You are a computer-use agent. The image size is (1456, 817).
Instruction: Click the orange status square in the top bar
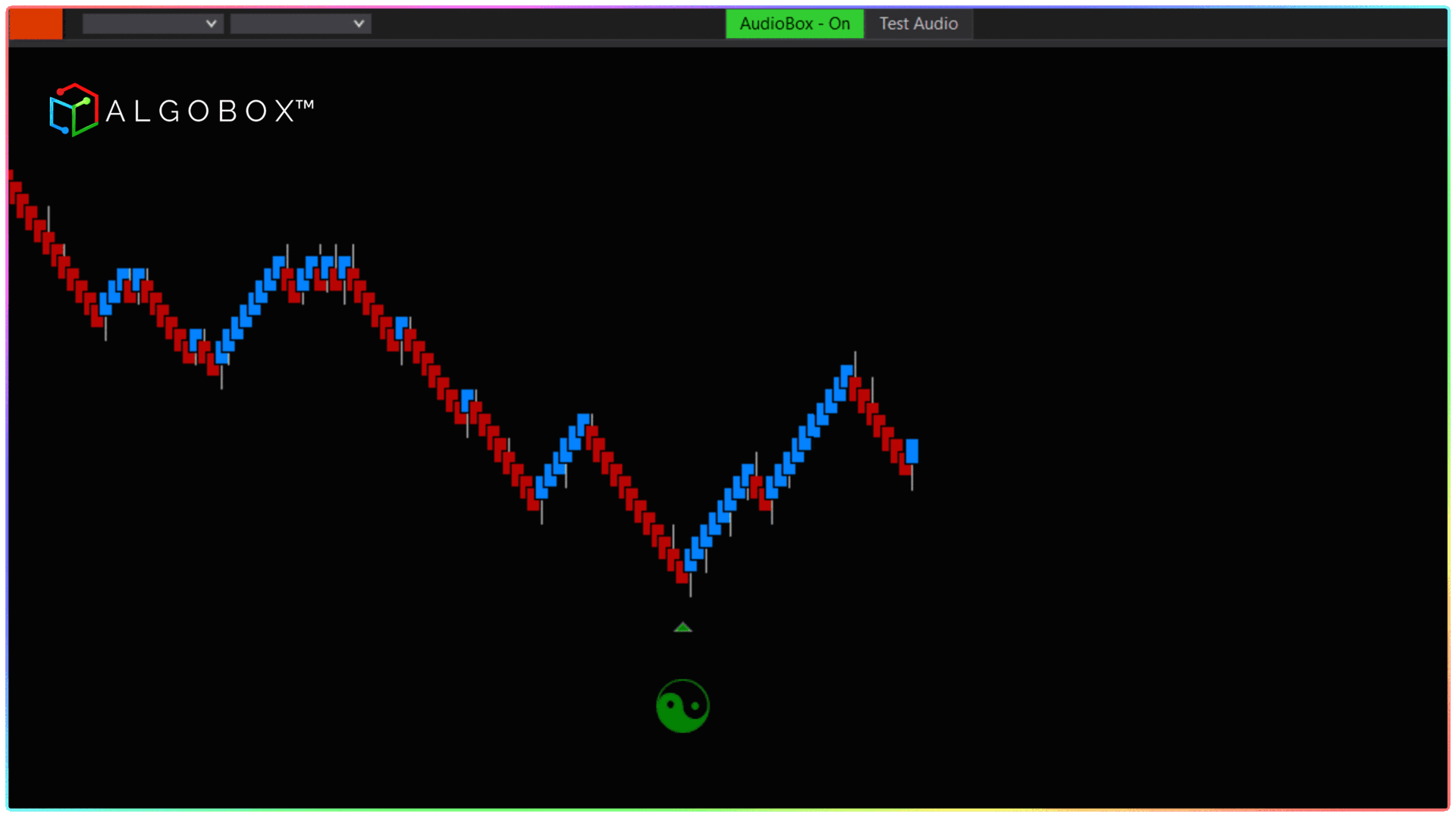[x=35, y=24]
